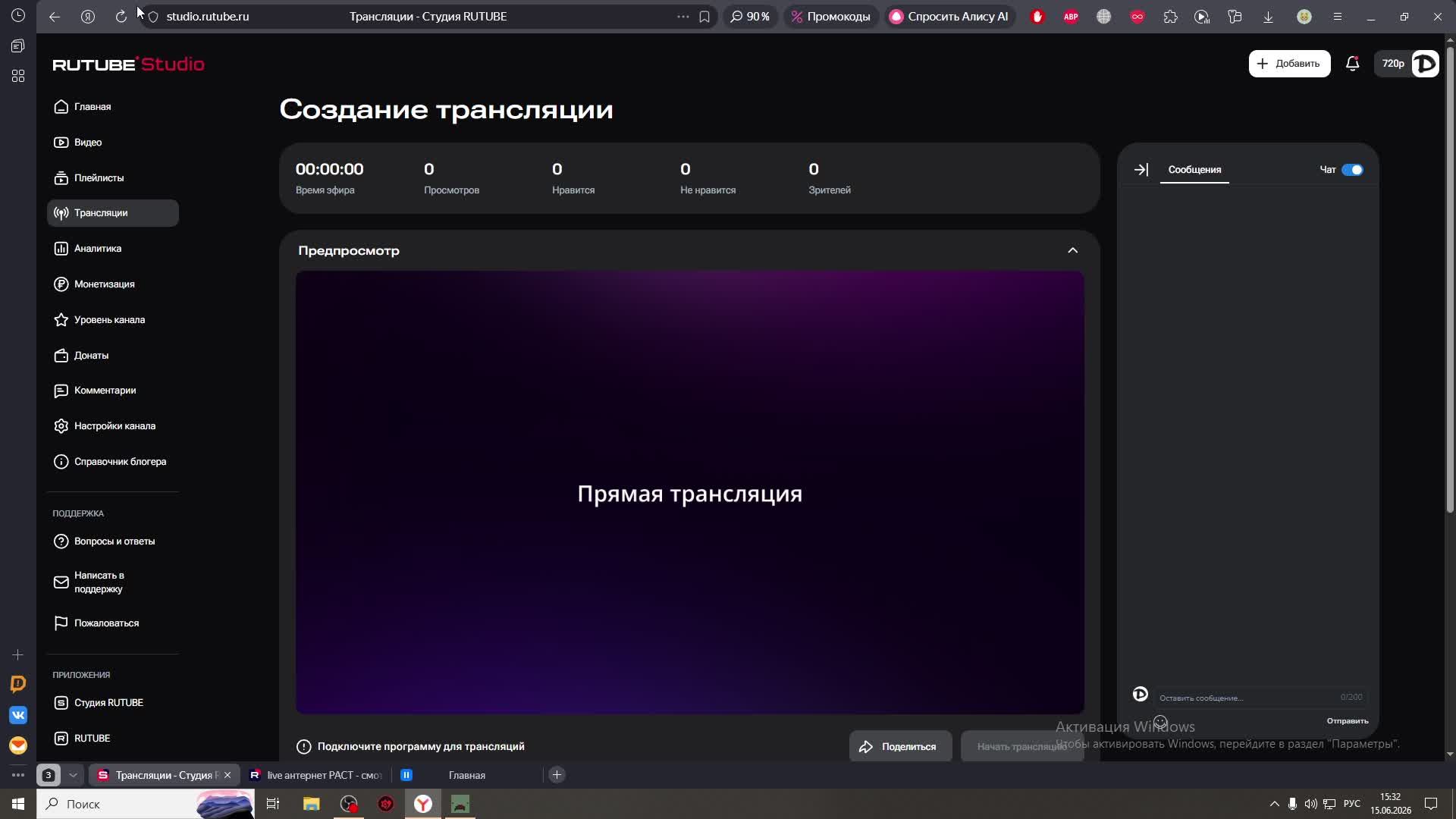This screenshot has width=1456, height=819.
Task: Select Трансляции in the sidebar
Action: (113, 213)
